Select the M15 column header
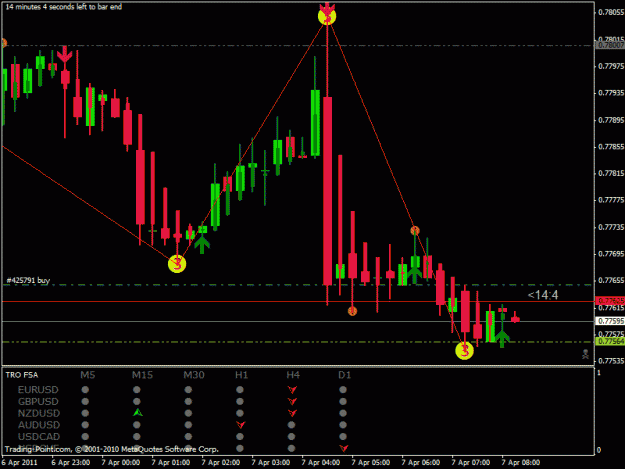The height and width of the screenshot is (469, 625). tap(142, 375)
